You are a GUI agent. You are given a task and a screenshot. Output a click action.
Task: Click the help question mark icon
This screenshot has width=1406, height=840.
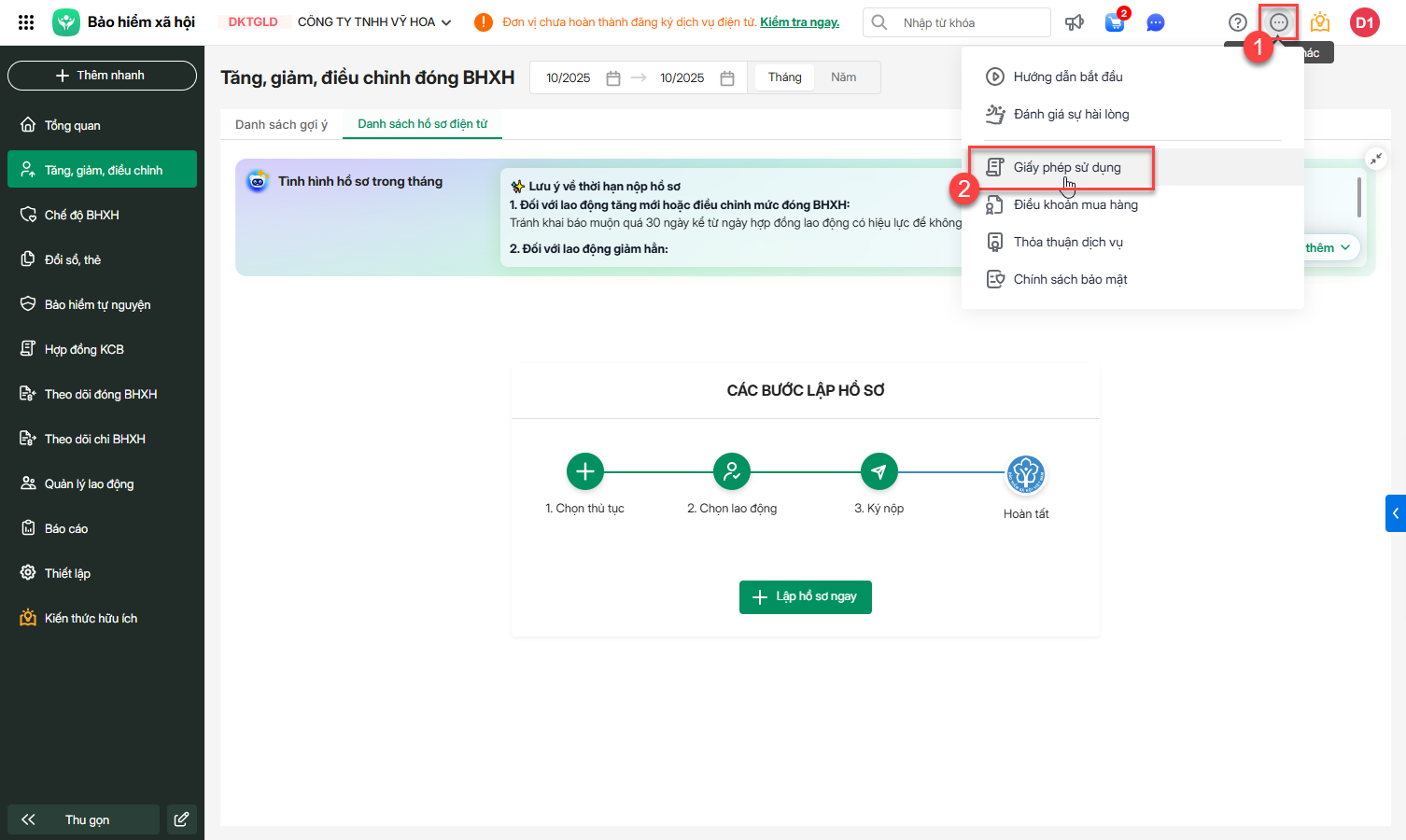[x=1237, y=22]
